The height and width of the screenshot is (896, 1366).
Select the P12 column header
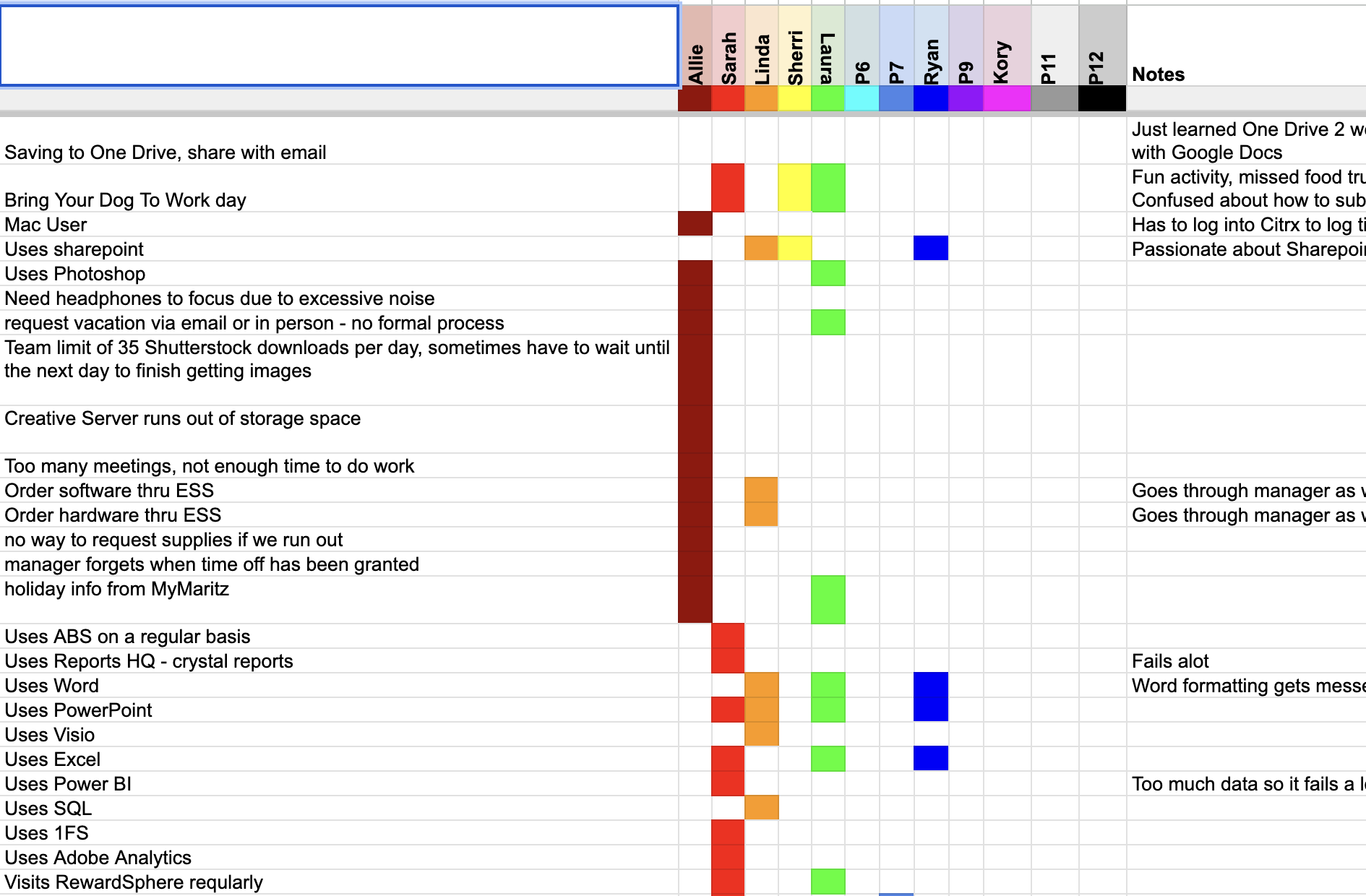(1103, 46)
